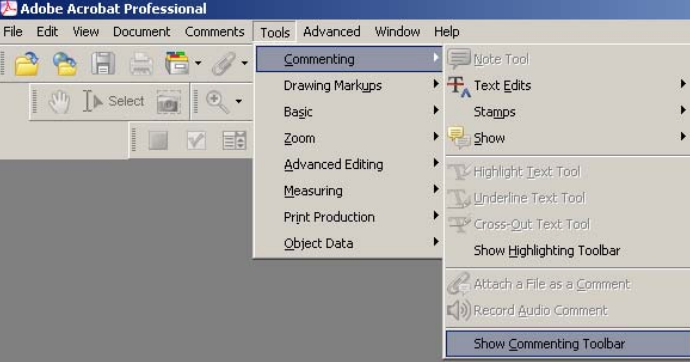
Task: Click the checkmark icon in lower toolbar
Action: click(196, 141)
